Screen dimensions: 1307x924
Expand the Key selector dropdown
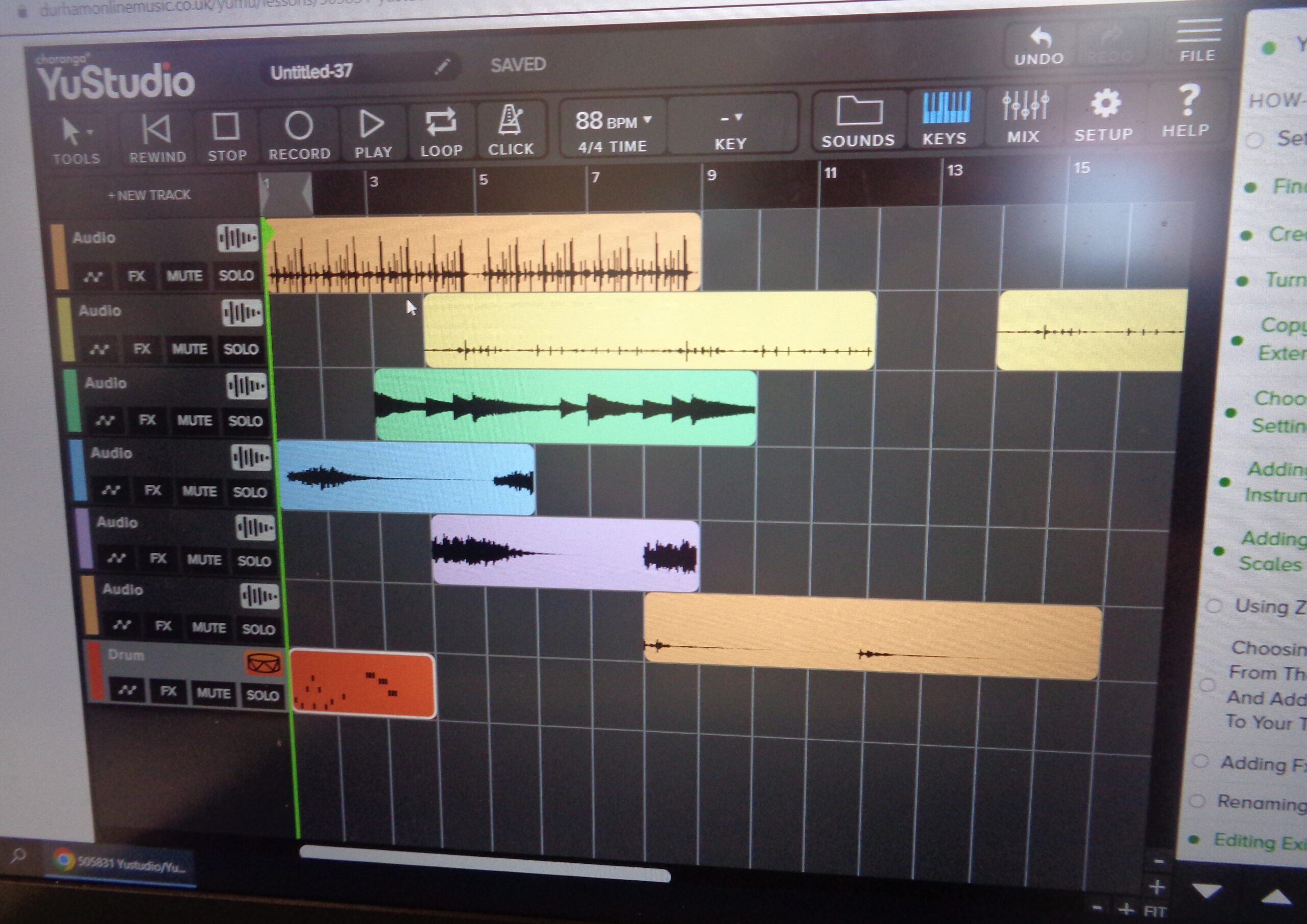(732, 119)
